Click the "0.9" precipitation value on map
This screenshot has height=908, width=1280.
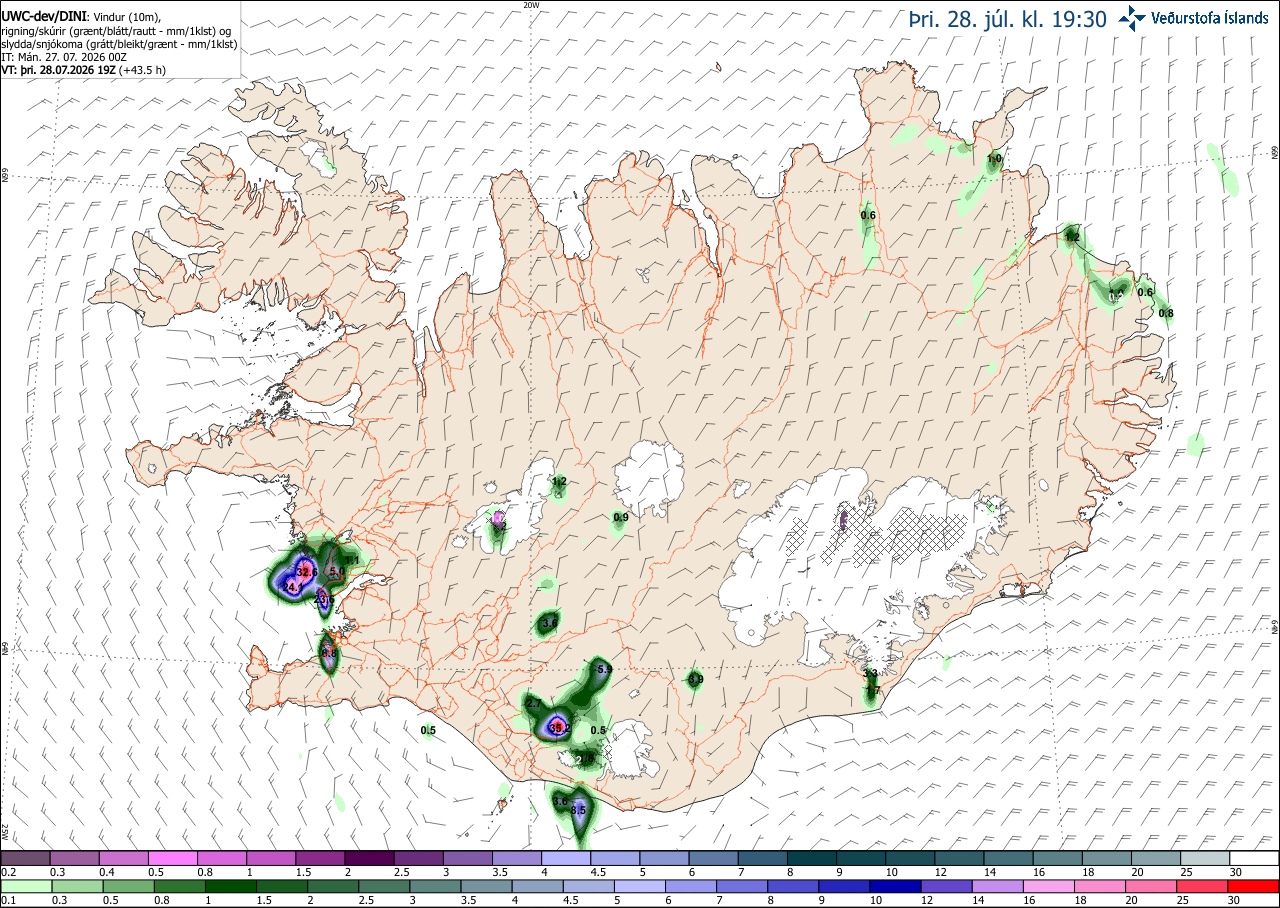(x=621, y=517)
